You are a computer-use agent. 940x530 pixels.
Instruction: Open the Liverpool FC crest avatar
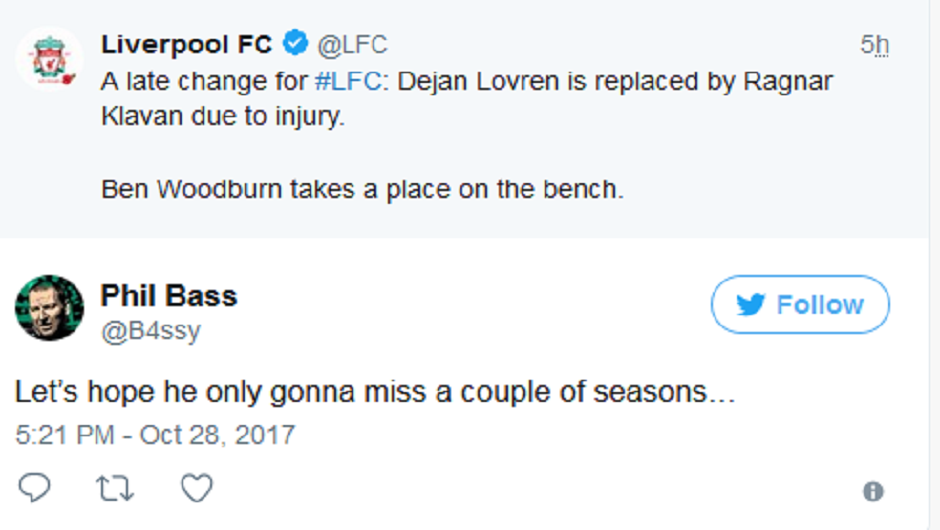[x=48, y=60]
